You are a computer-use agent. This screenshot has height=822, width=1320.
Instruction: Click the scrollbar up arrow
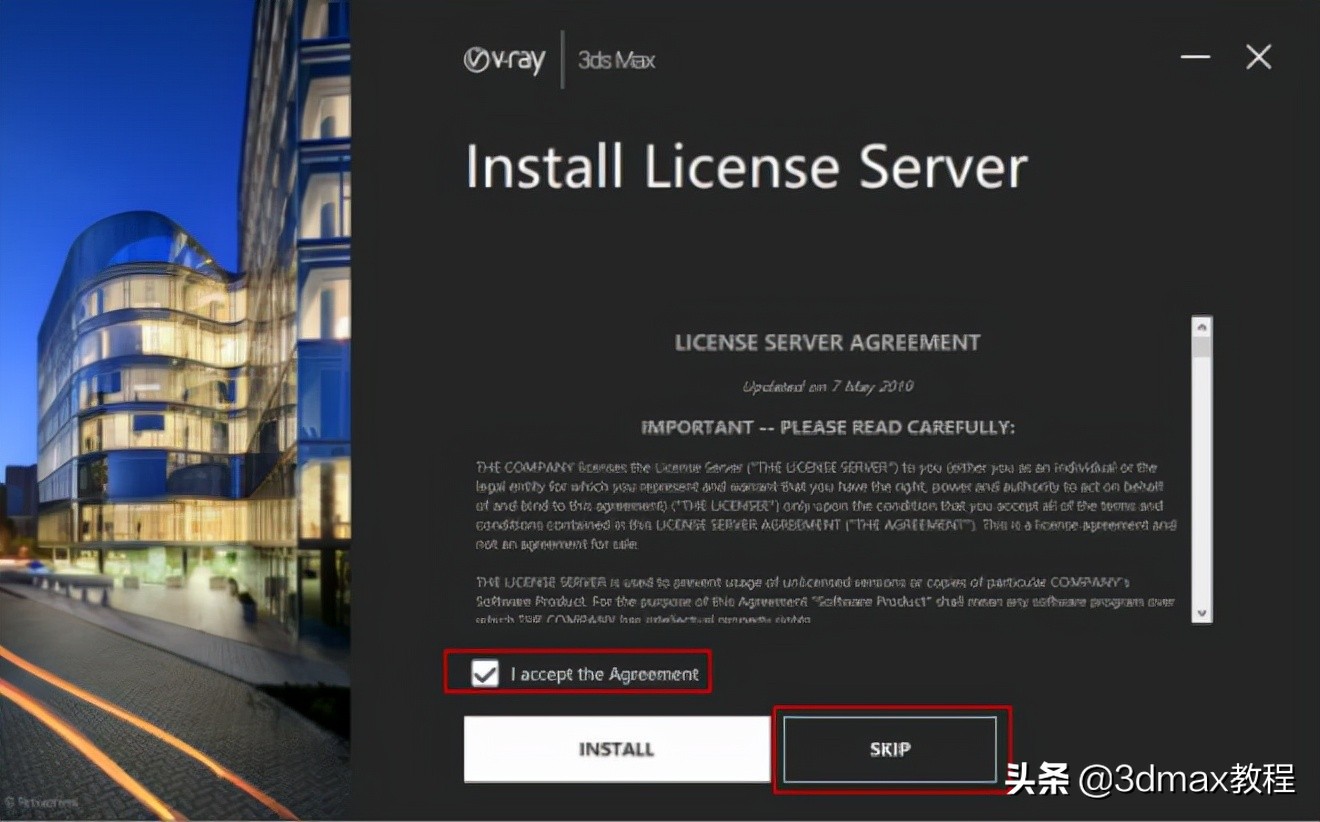pyautogui.click(x=1202, y=325)
